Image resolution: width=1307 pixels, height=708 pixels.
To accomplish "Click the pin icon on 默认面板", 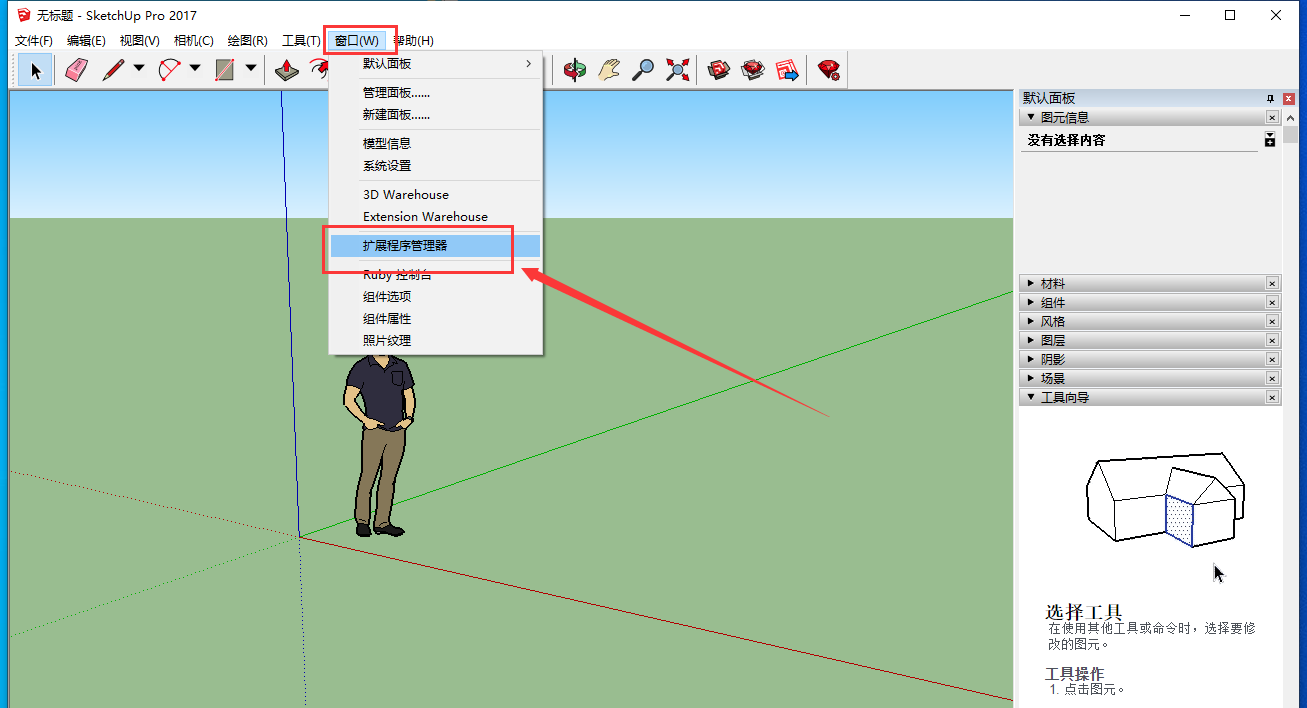I will 1270,98.
